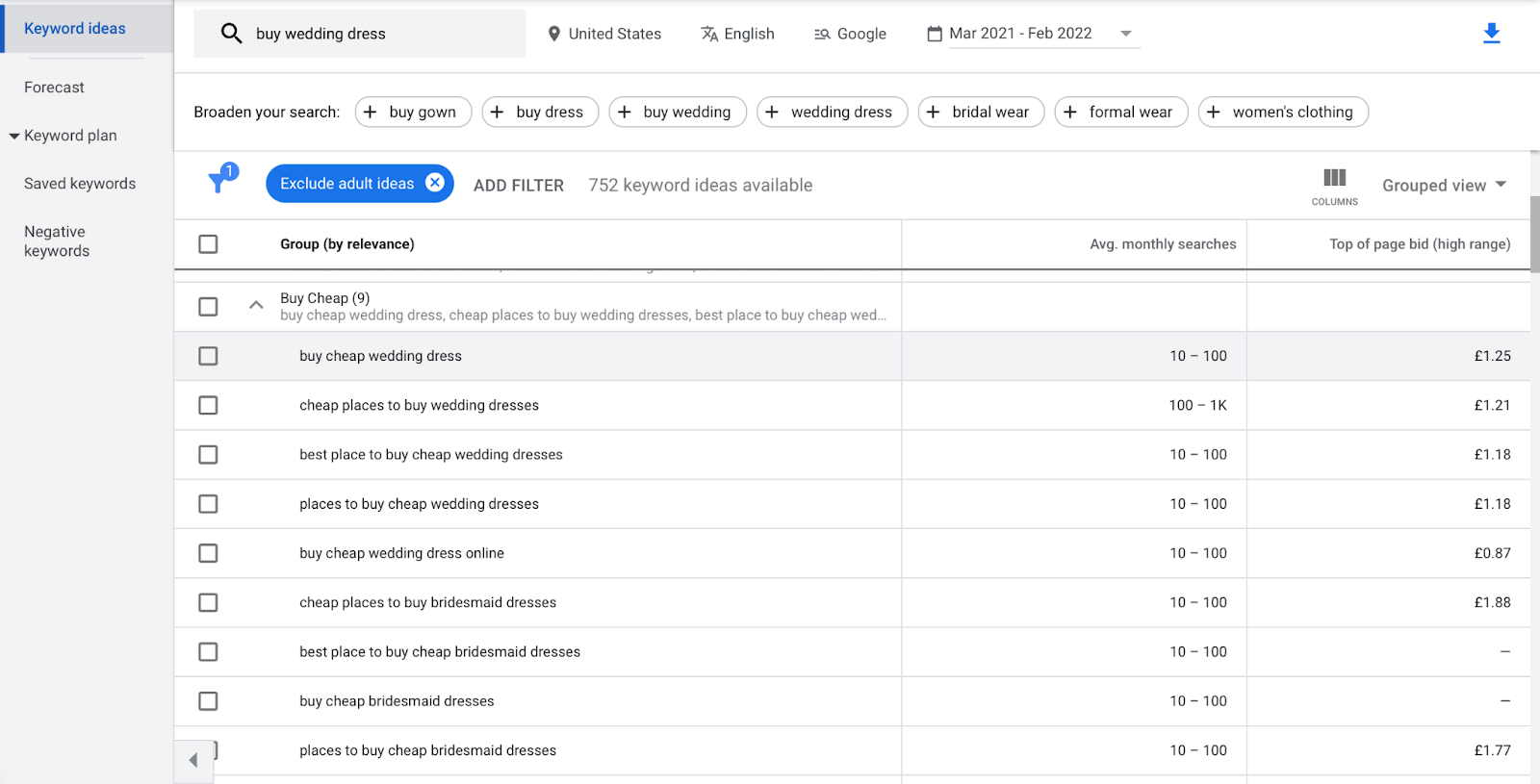Image resolution: width=1540 pixels, height=784 pixels.
Task: Click the location pin icon for United States
Action: pyautogui.click(x=554, y=34)
